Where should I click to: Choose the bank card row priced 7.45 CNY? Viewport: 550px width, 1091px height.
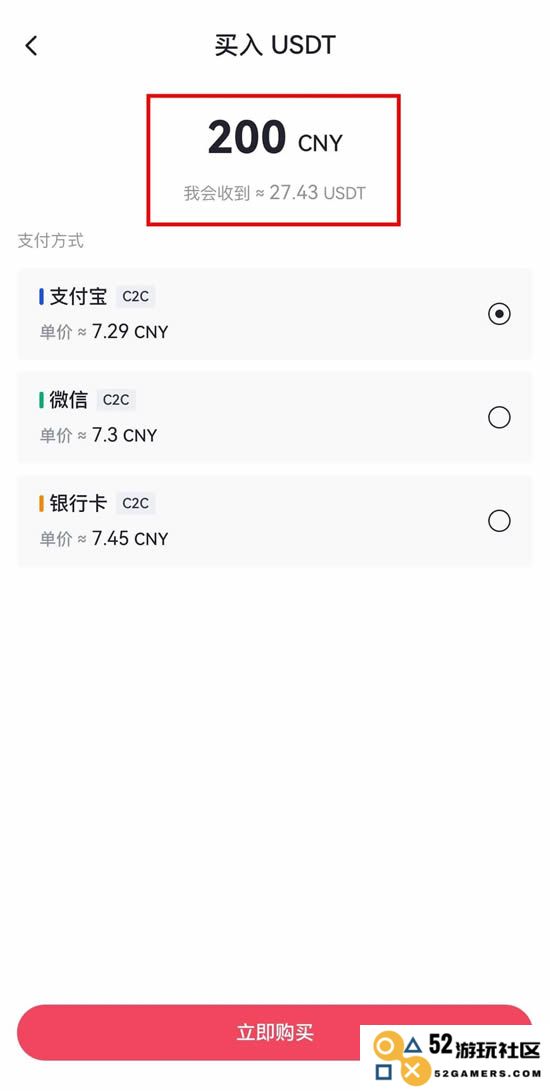274,520
